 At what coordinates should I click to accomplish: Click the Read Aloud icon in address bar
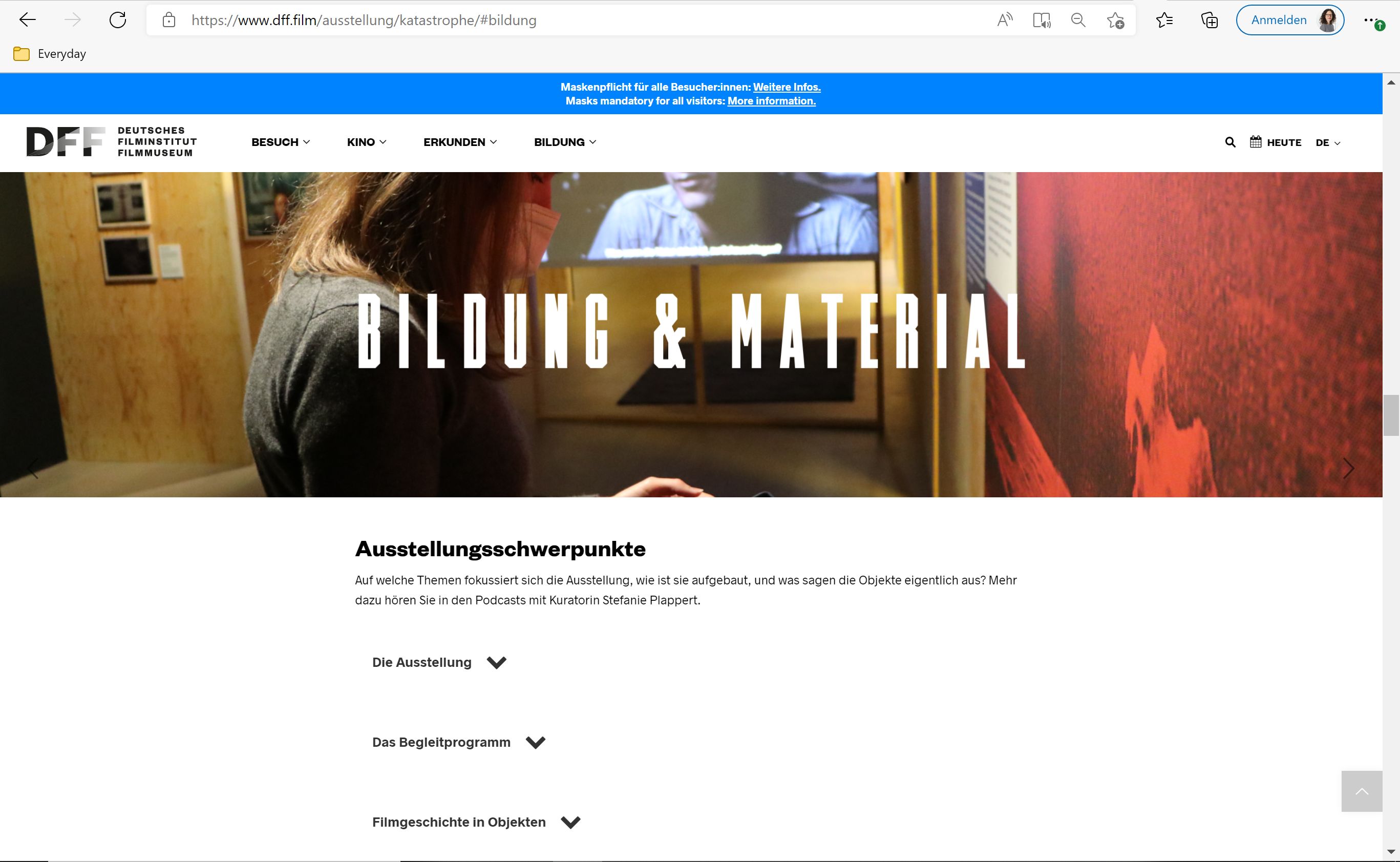1005,20
